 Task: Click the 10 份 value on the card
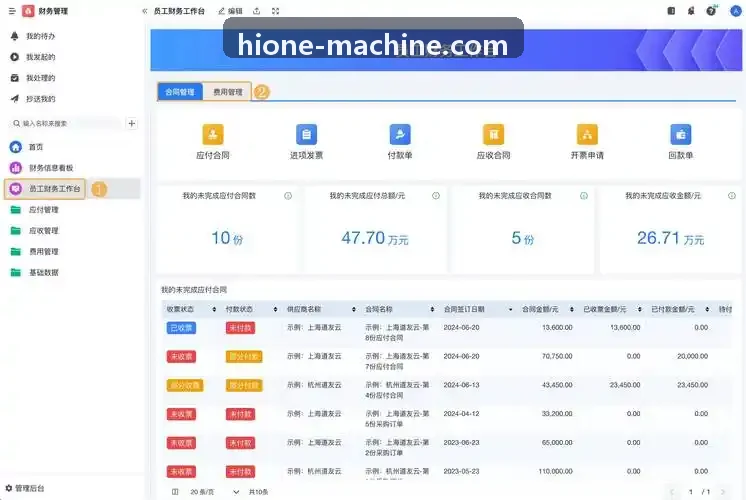[227, 238]
